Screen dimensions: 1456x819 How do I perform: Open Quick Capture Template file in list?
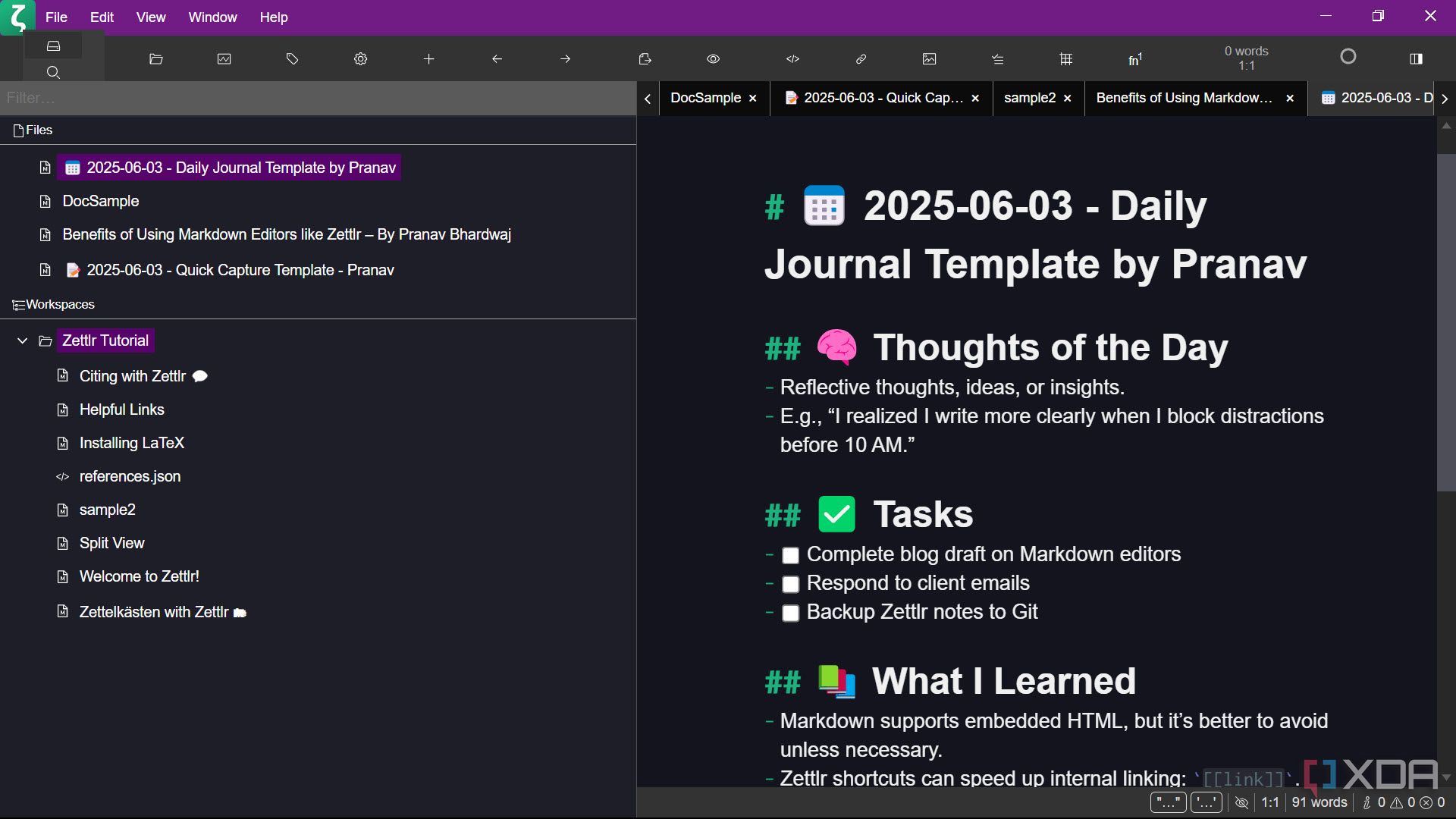tap(229, 270)
